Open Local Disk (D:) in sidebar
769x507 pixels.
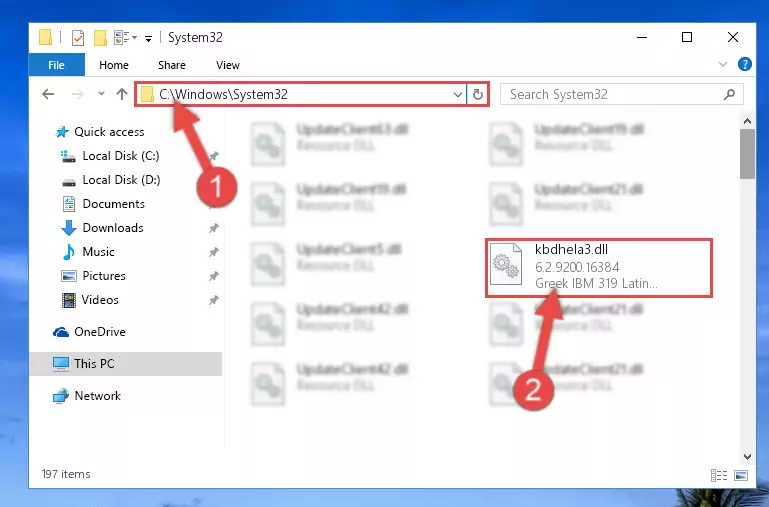tap(121, 179)
